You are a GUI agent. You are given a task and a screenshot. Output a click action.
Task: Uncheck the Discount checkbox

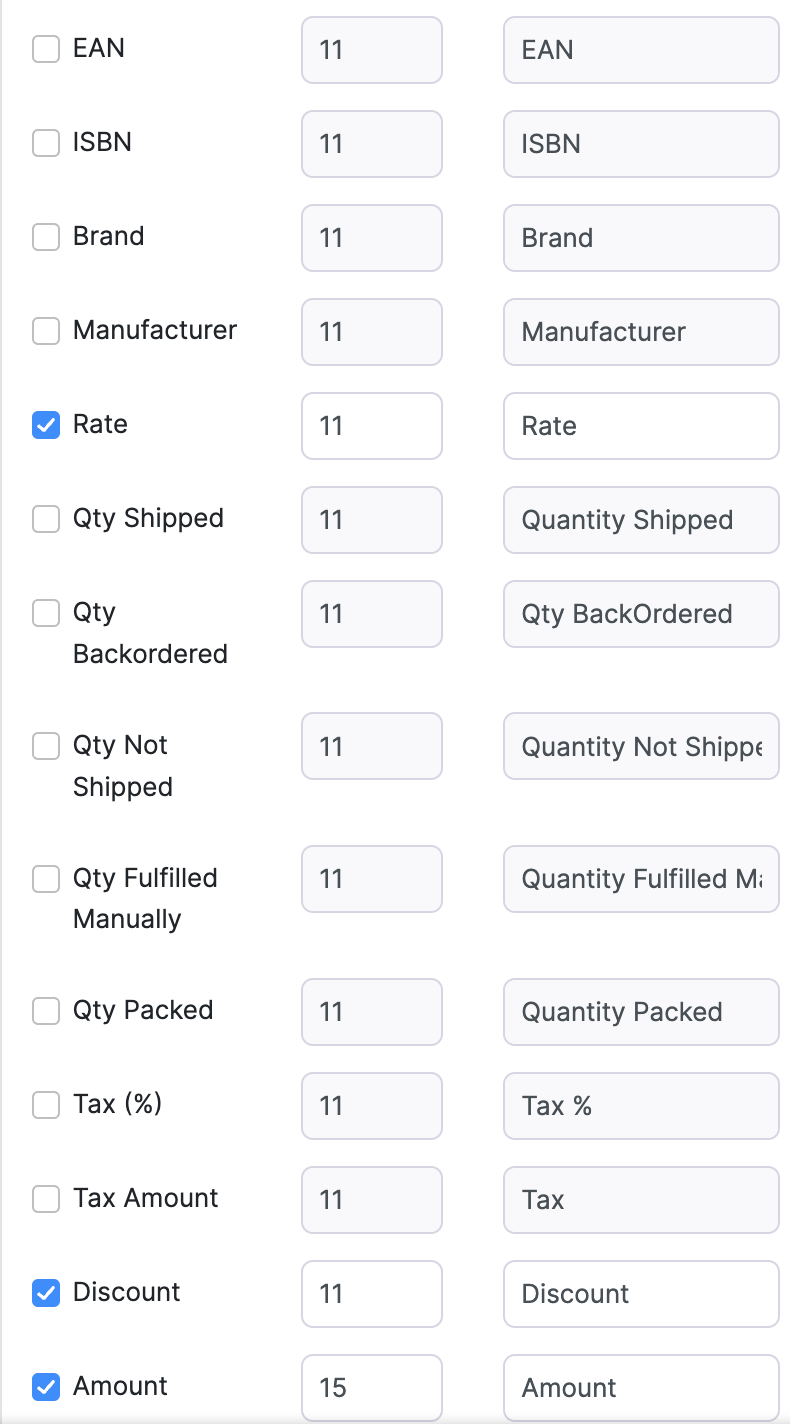pyautogui.click(x=46, y=1293)
